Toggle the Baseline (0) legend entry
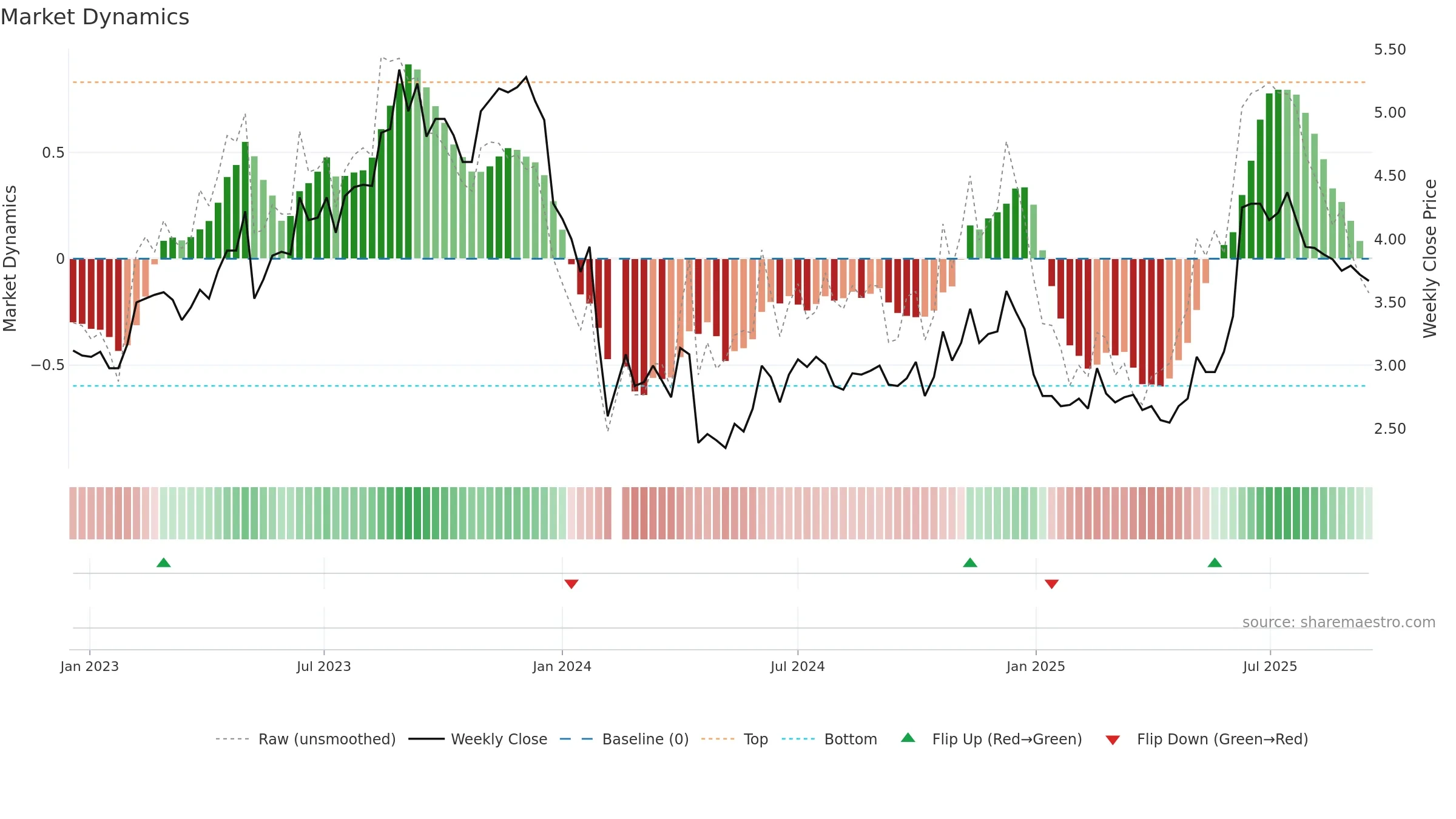Screen dimensions: 1456x819 click(624, 739)
